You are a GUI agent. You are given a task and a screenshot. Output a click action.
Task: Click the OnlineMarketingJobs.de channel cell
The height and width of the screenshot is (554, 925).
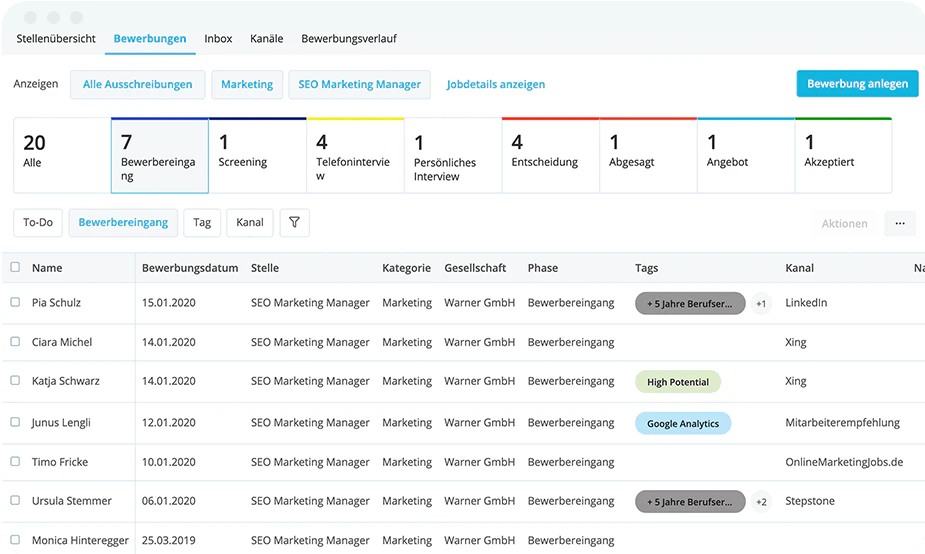(844, 462)
